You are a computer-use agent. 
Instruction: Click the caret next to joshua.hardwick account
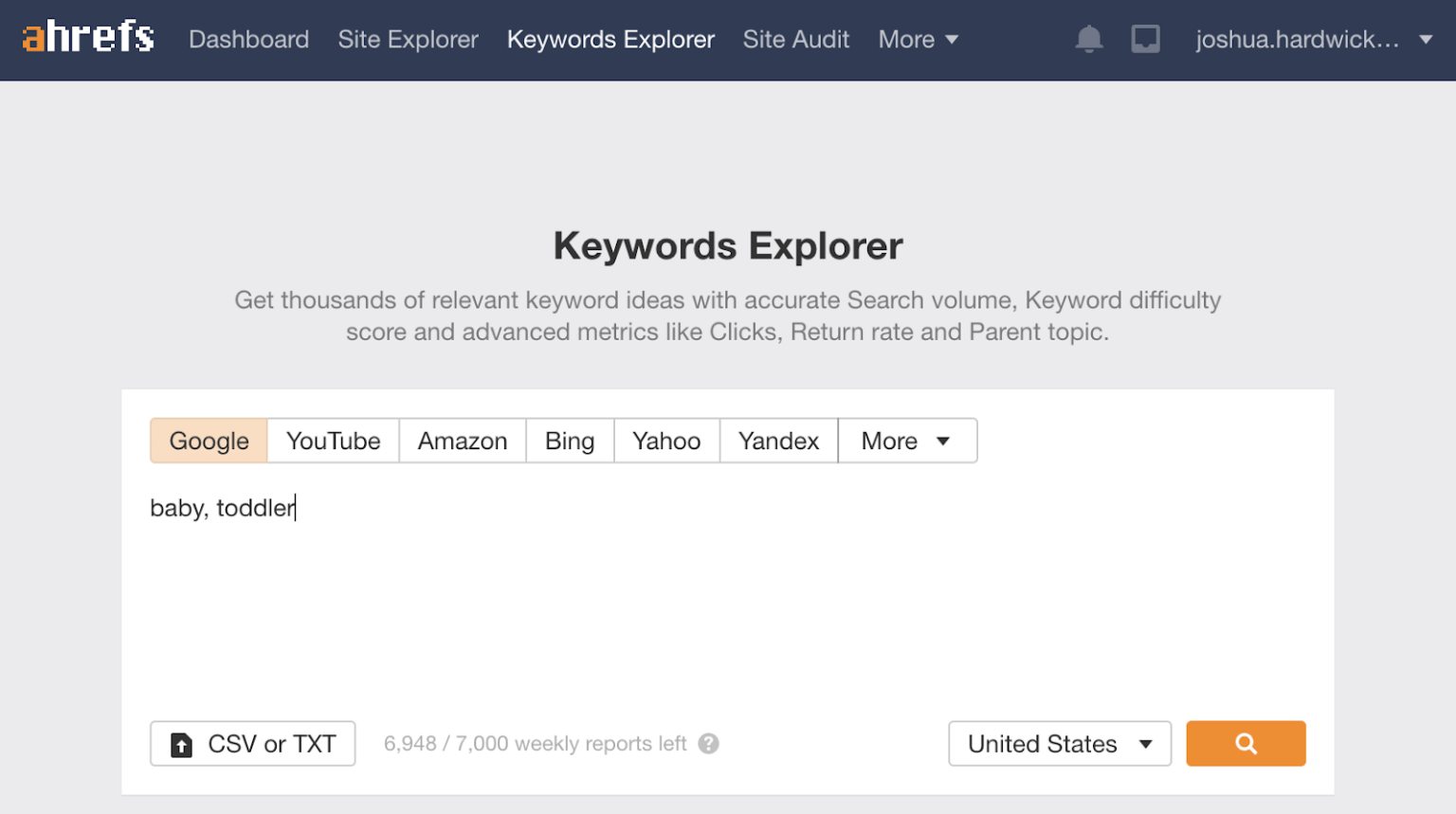click(1427, 39)
